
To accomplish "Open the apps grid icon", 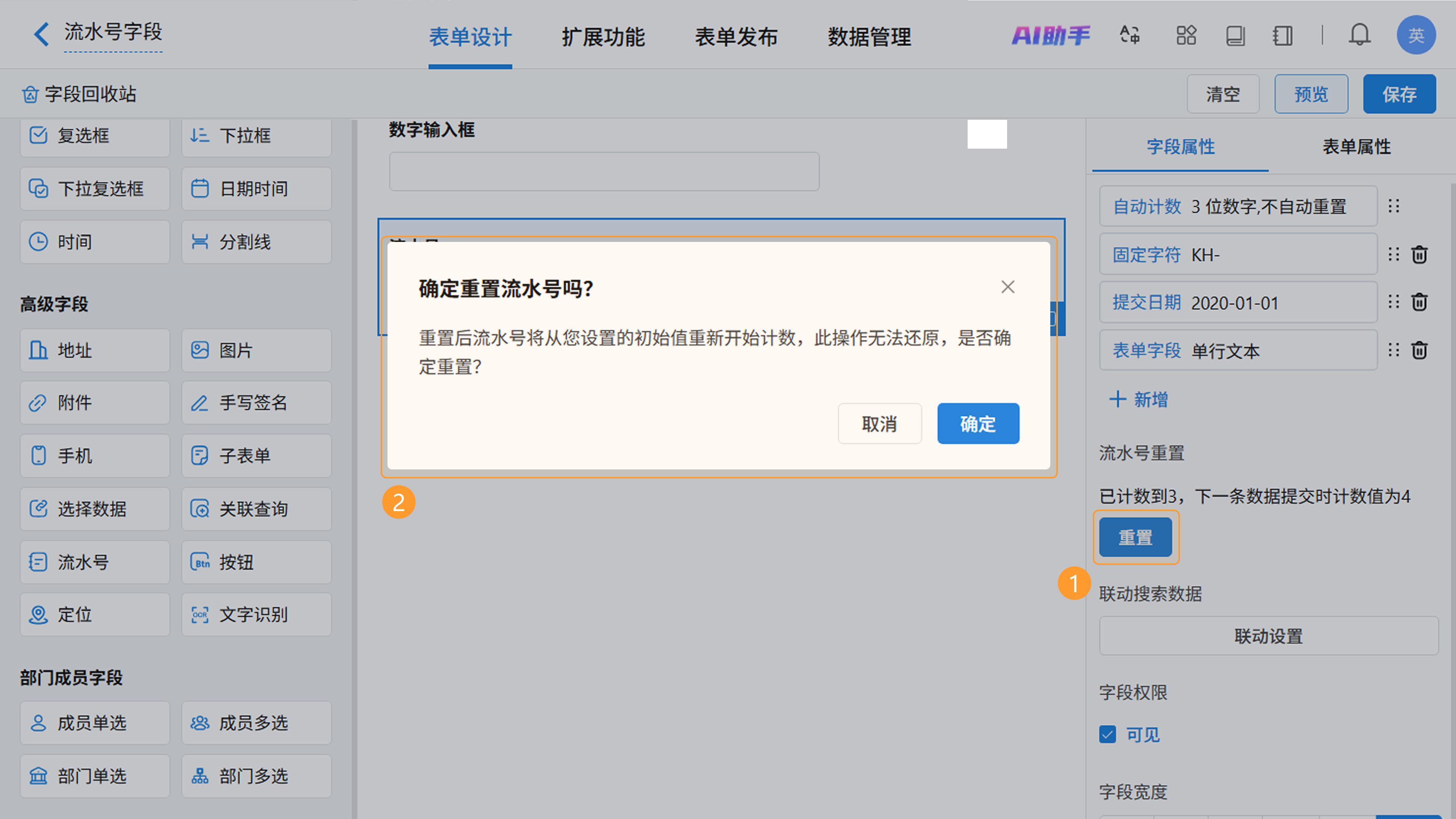I will coord(1186,35).
